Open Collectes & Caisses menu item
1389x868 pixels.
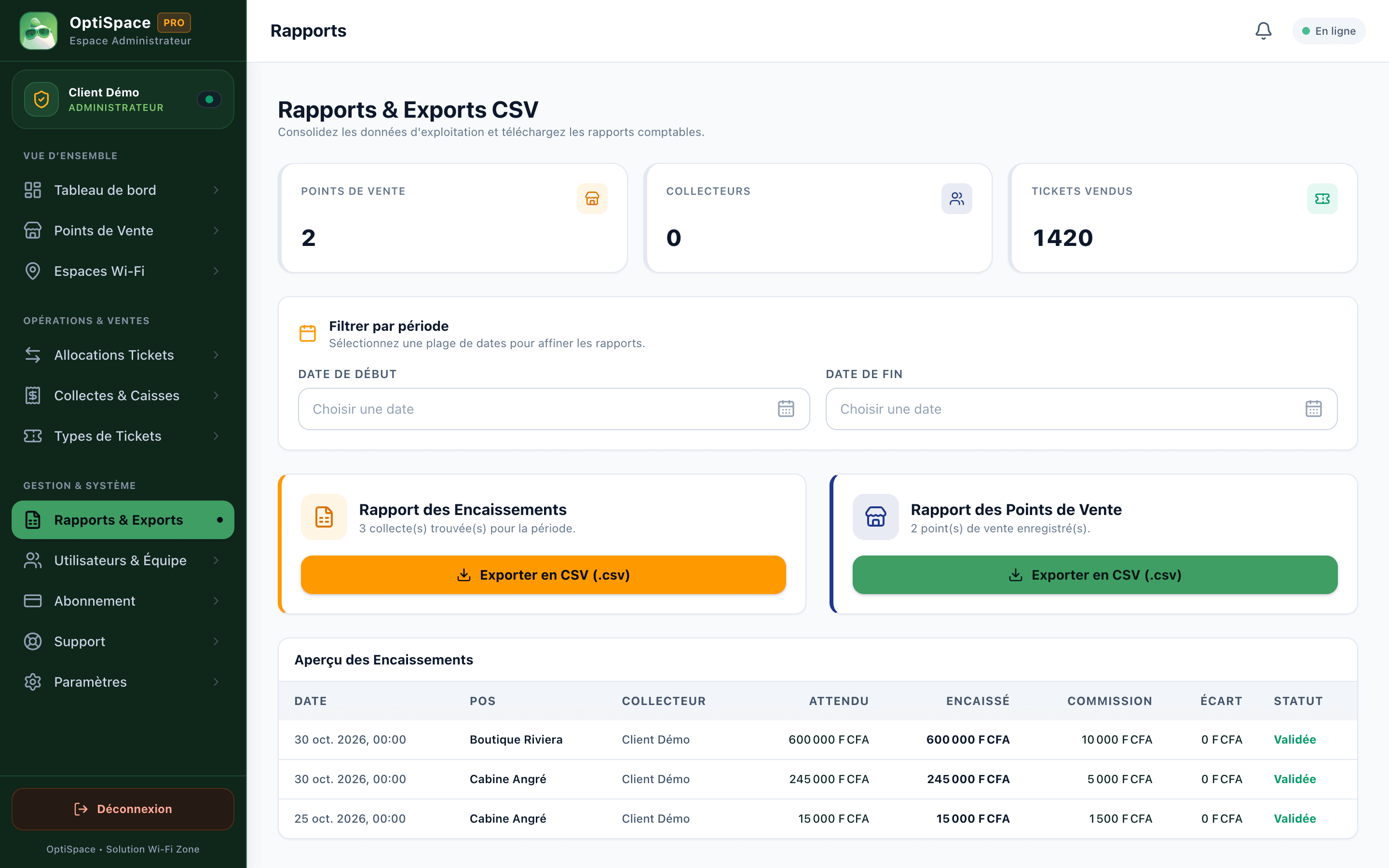pos(123,395)
